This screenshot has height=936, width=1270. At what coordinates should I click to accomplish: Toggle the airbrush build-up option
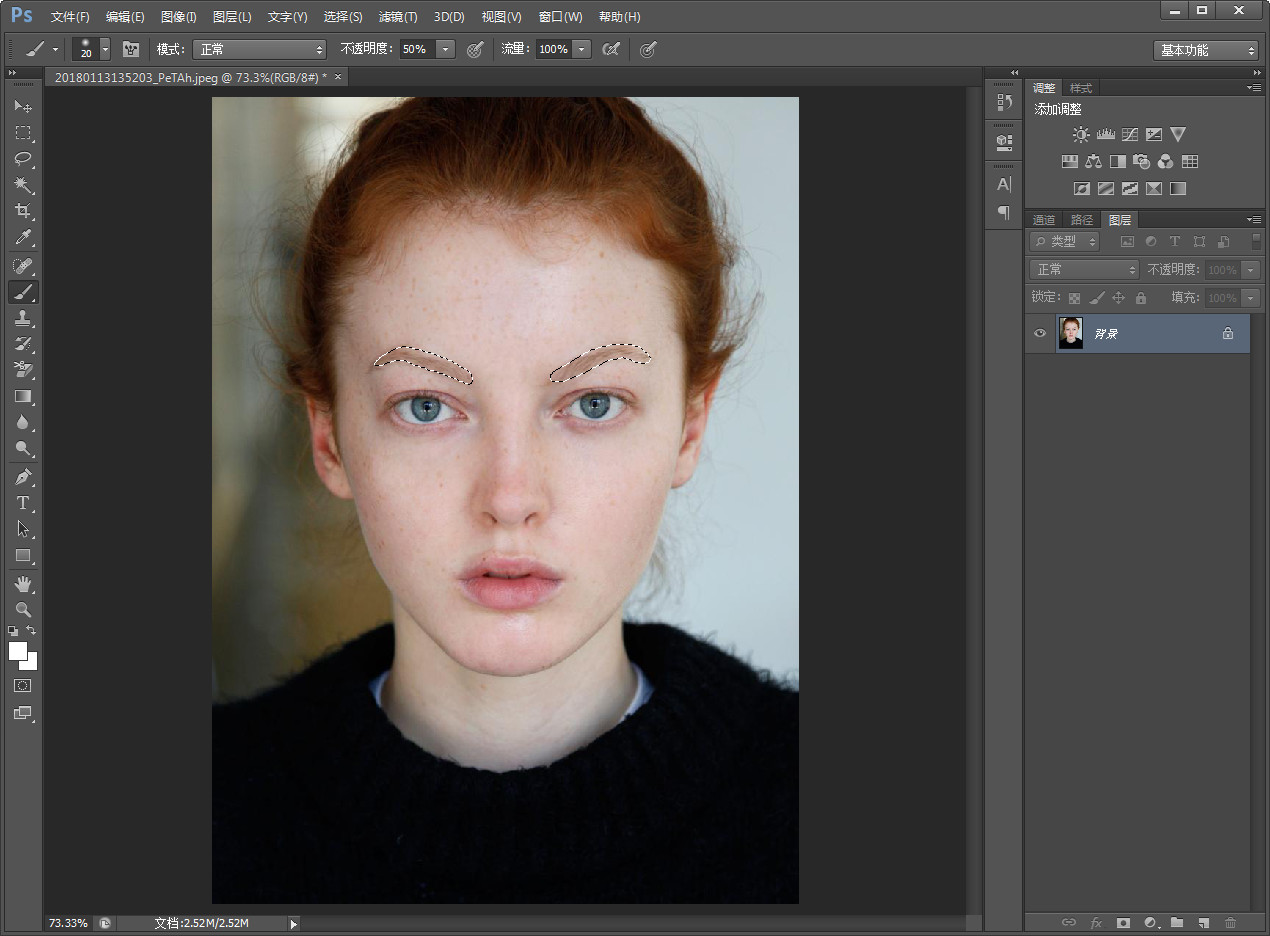click(611, 49)
